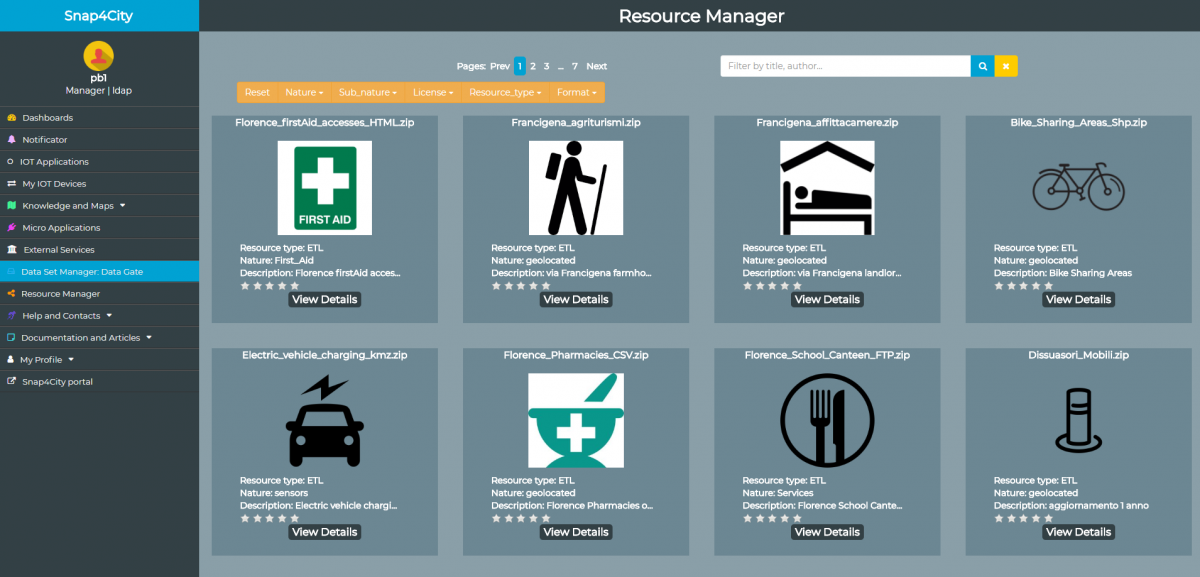1200x577 pixels.
Task: Rate Florence_firstAid_accesses_HTML.zip with five stars
Action: point(294,285)
